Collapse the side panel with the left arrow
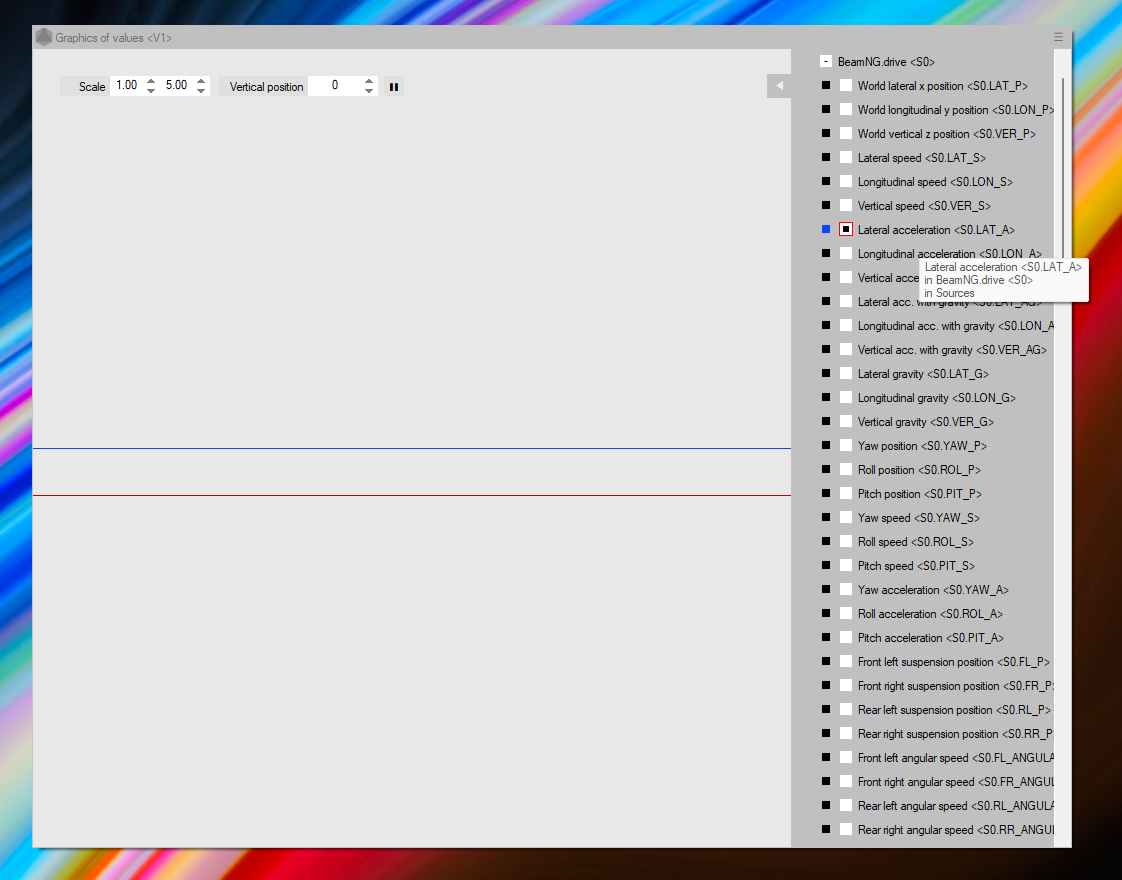 pos(779,86)
